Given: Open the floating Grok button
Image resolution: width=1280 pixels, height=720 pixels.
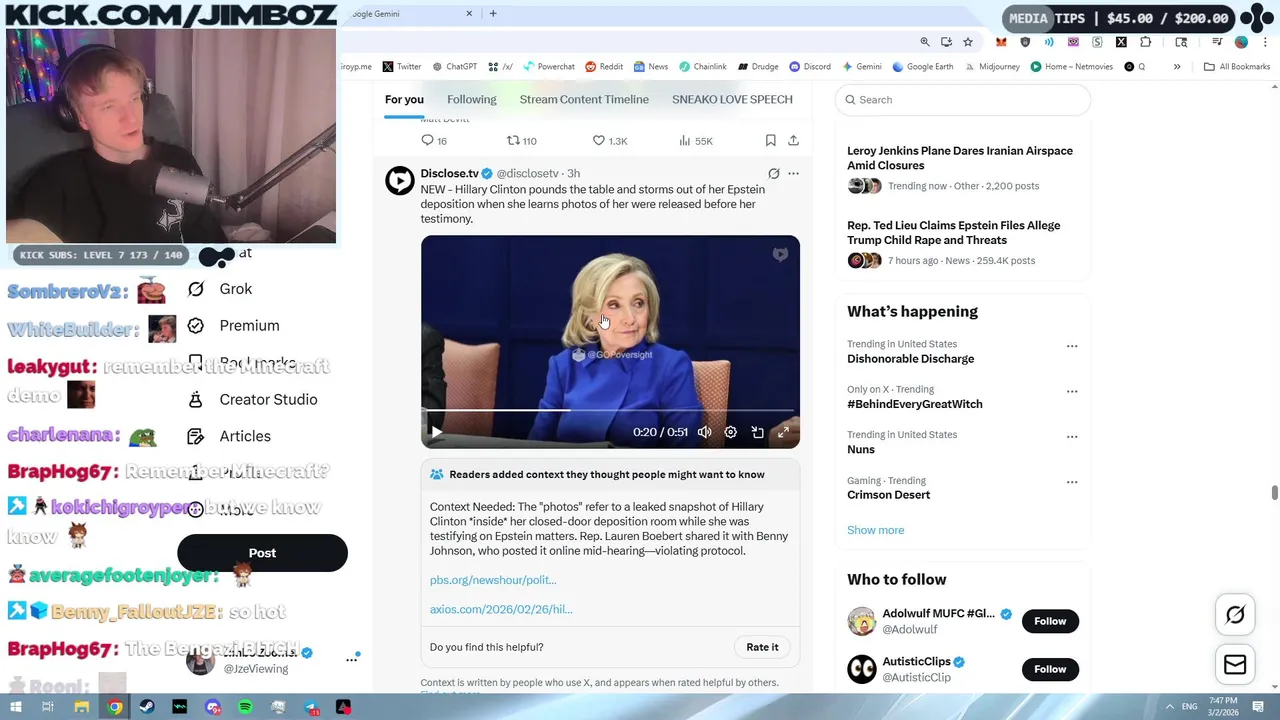Looking at the screenshot, I should pyautogui.click(x=1235, y=615).
